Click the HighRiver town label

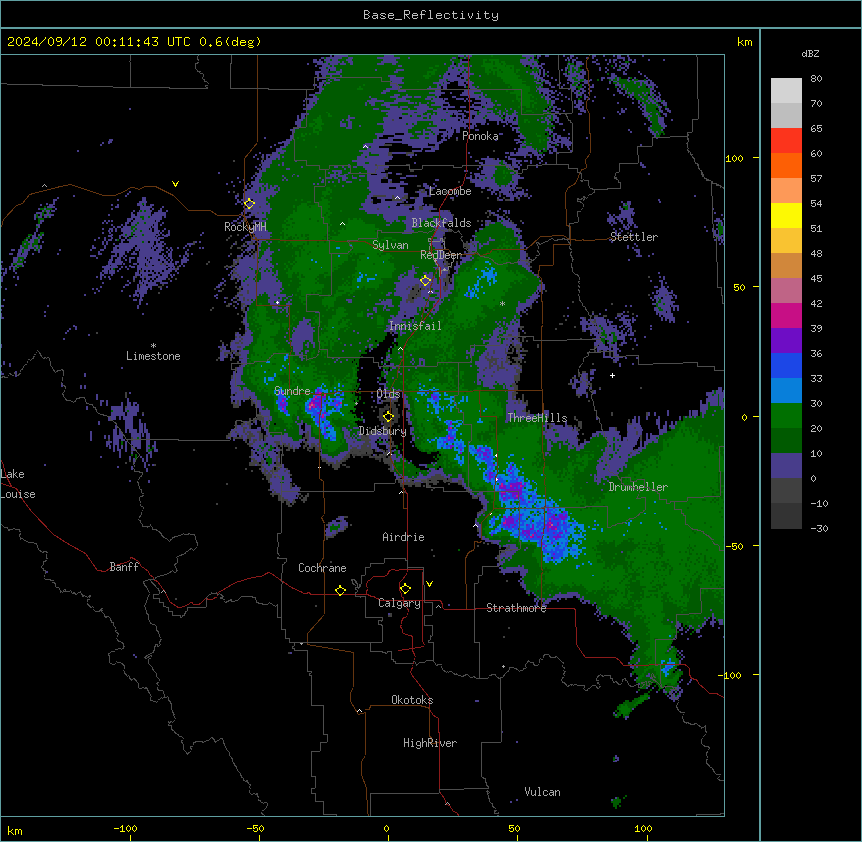430,743
